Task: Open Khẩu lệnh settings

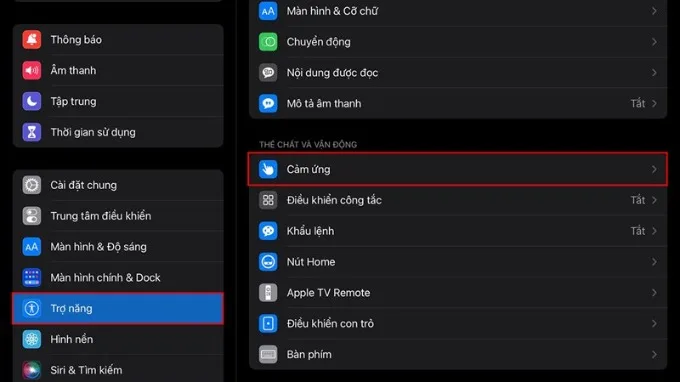Action: (x=458, y=231)
